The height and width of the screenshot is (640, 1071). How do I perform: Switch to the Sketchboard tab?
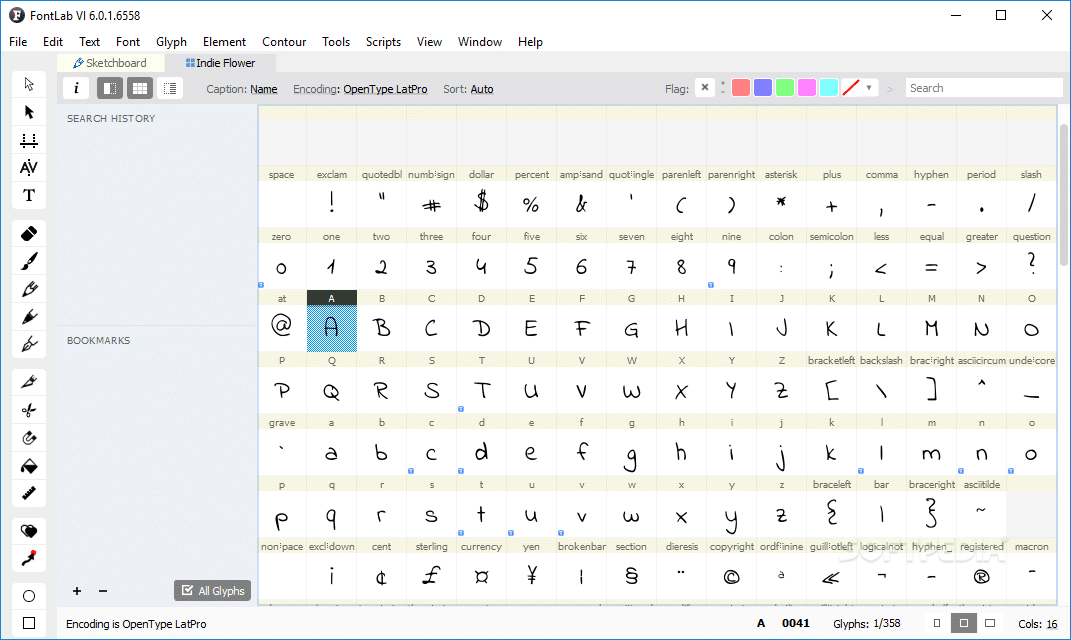click(110, 63)
